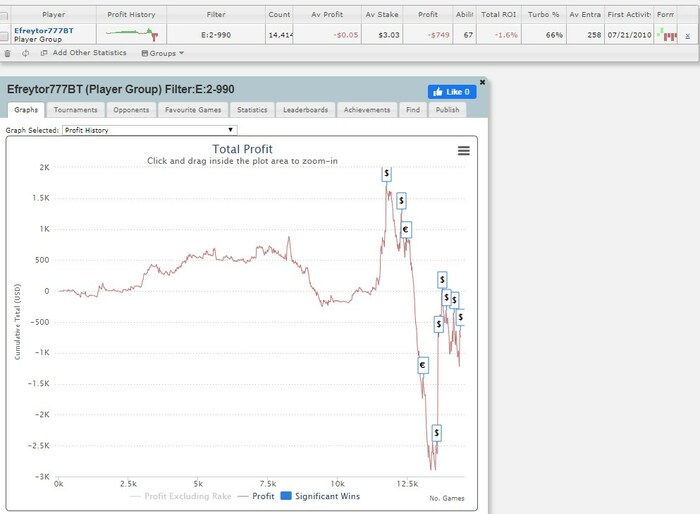Image resolution: width=700 pixels, height=514 pixels.
Task: Open the Publish tab
Action: coord(447,110)
